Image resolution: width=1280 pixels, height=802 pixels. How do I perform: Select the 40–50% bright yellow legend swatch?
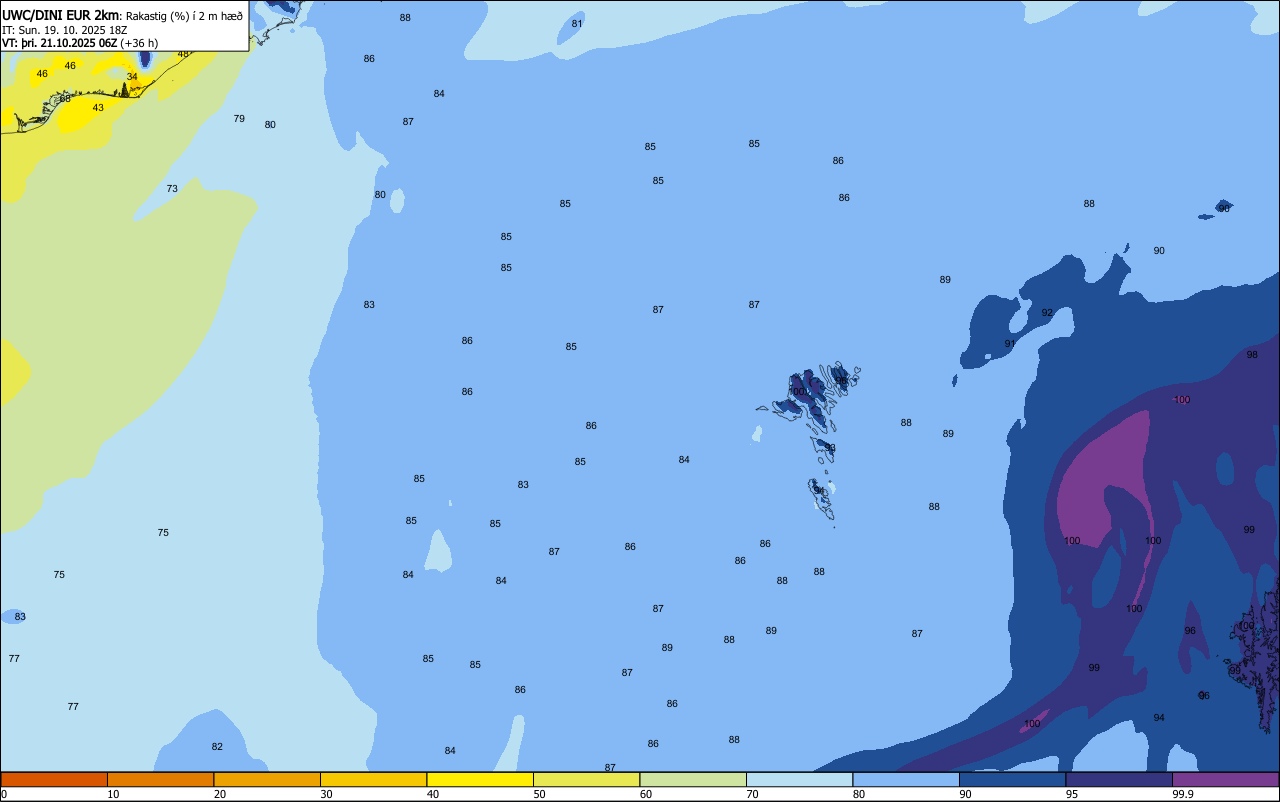480,779
